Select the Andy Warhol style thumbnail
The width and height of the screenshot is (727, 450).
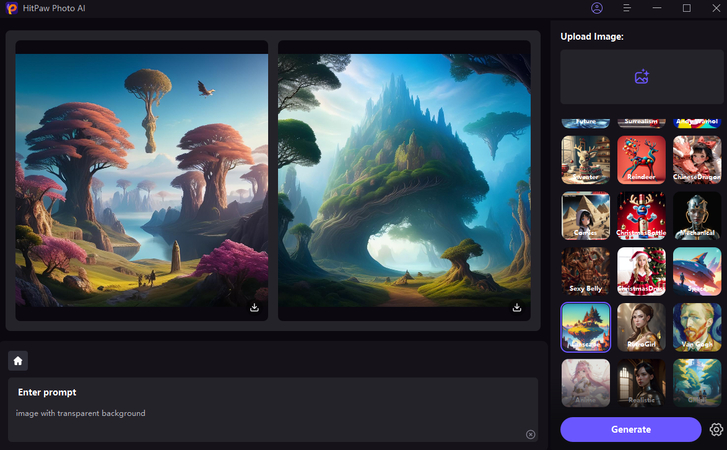pos(697,123)
